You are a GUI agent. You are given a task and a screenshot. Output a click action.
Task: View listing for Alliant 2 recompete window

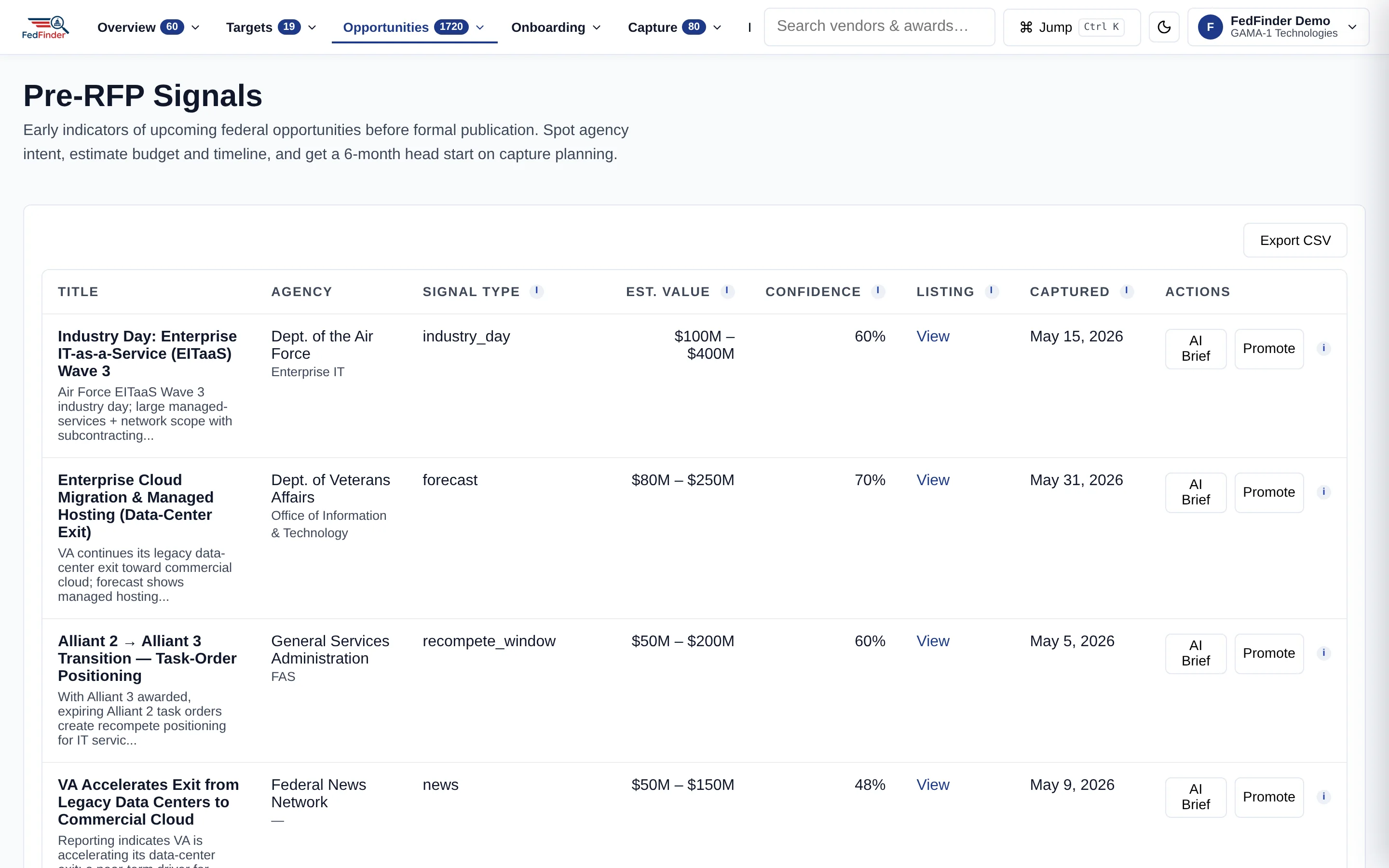pyautogui.click(x=933, y=641)
